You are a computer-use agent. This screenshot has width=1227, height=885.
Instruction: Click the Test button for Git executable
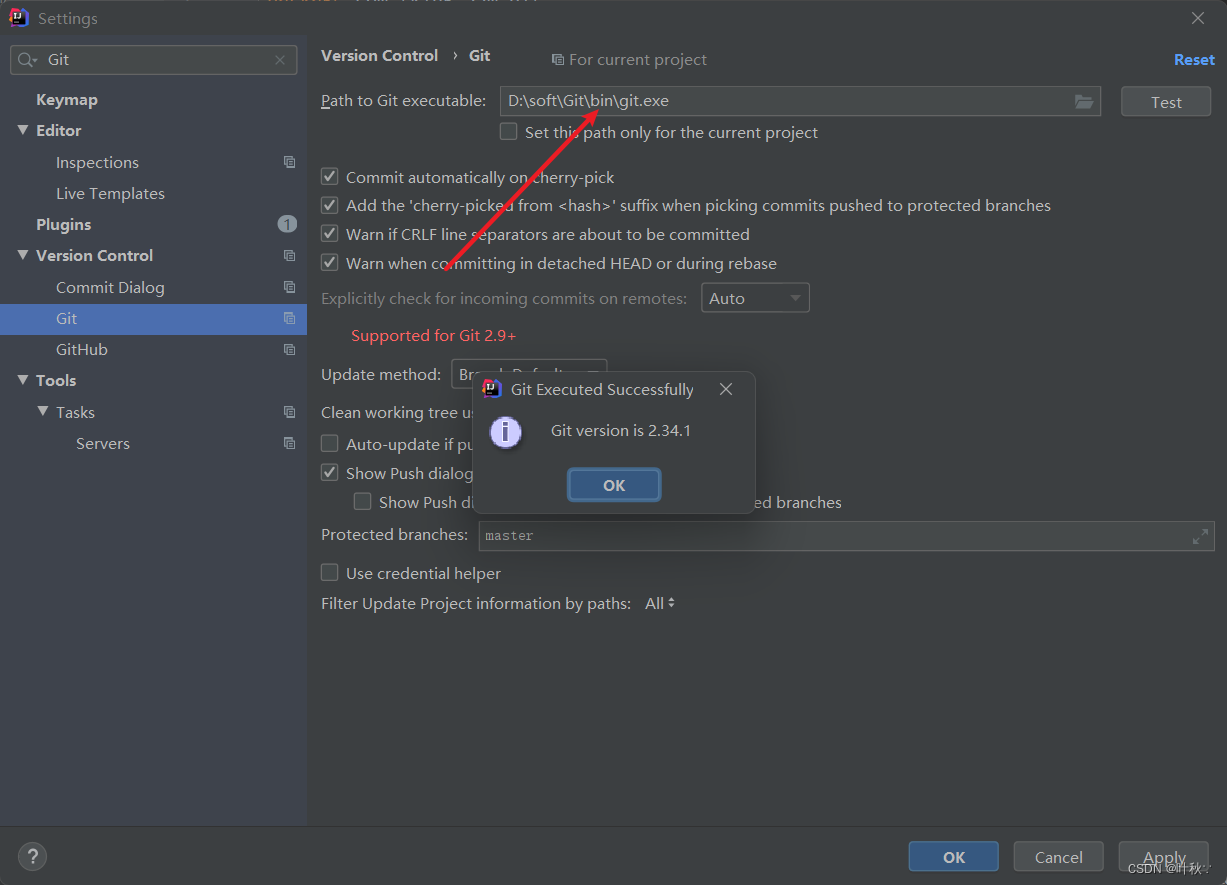[x=1166, y=102]
